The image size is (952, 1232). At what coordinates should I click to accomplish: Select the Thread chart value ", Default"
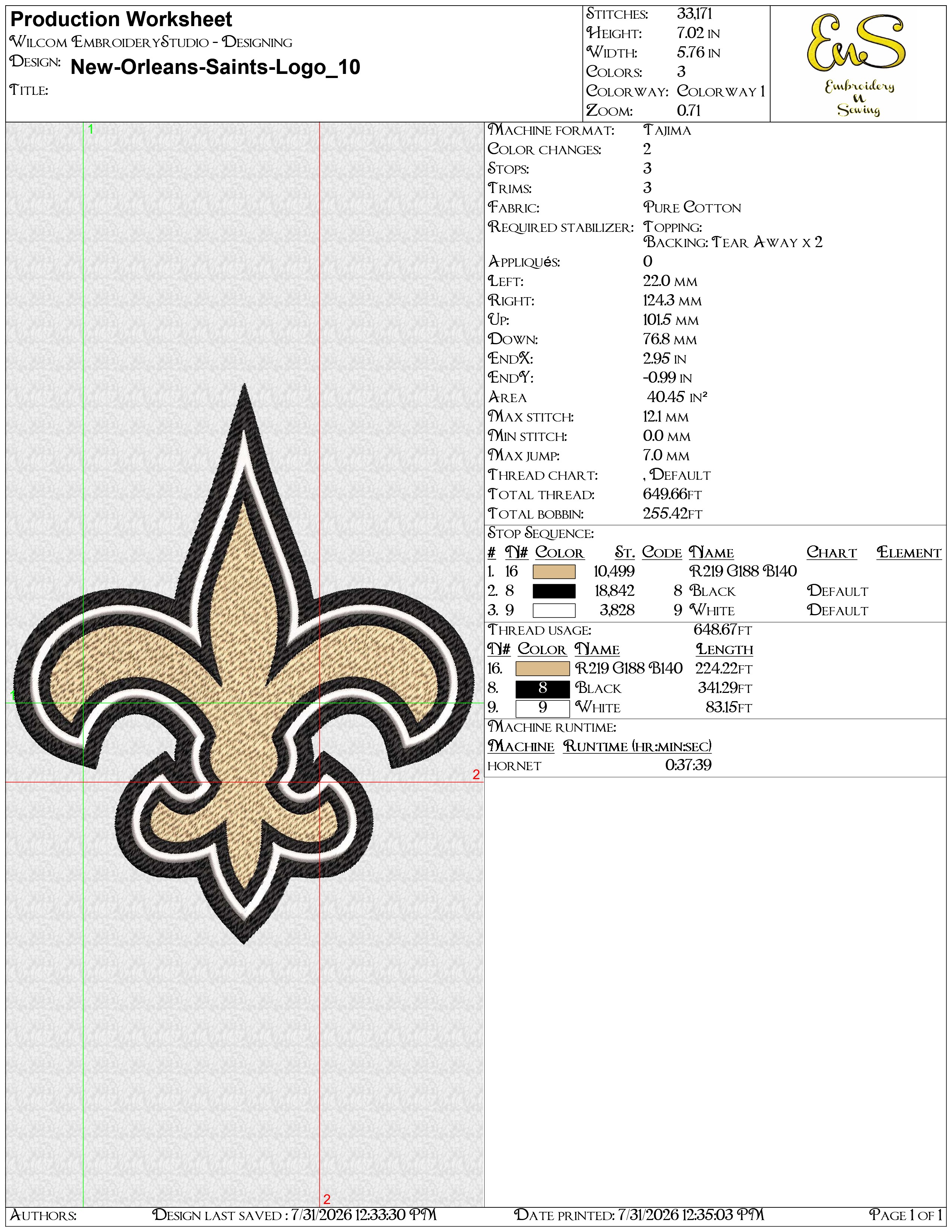pyautogui.click(x=677, y=475)
